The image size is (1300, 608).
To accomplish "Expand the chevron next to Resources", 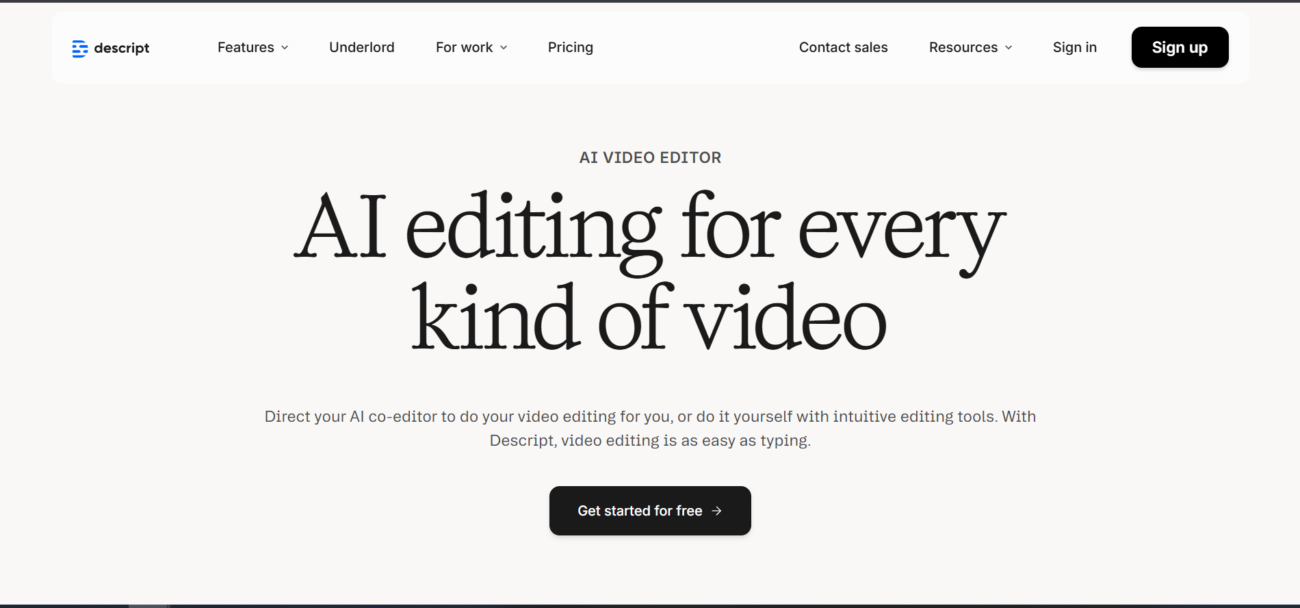I will pyautogui.click(x=1008, y=48).
